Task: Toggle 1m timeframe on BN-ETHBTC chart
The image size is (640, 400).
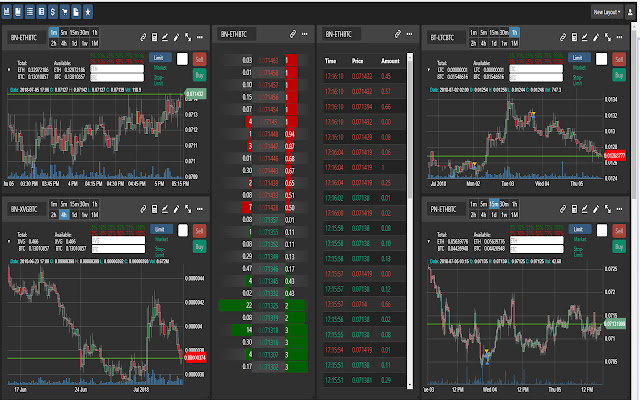Action: click(x=53, y=33)
